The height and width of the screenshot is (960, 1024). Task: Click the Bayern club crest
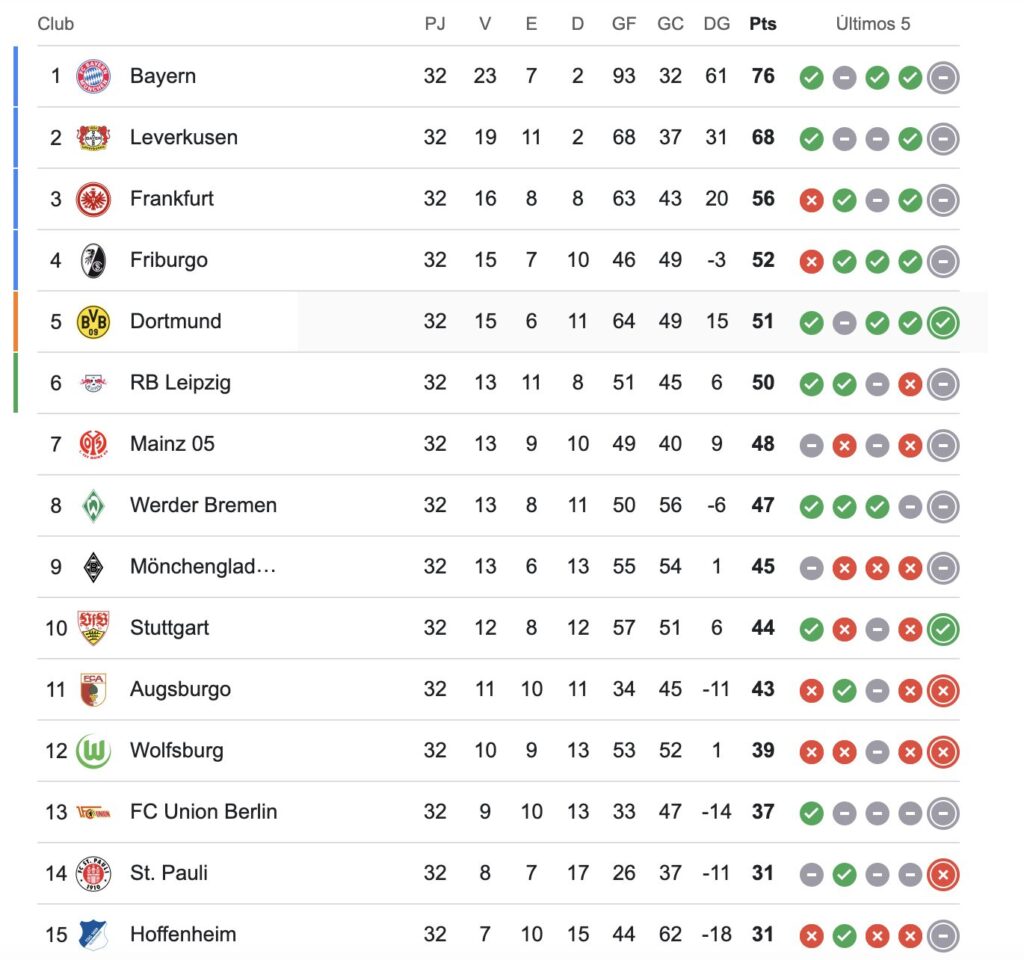93,76
